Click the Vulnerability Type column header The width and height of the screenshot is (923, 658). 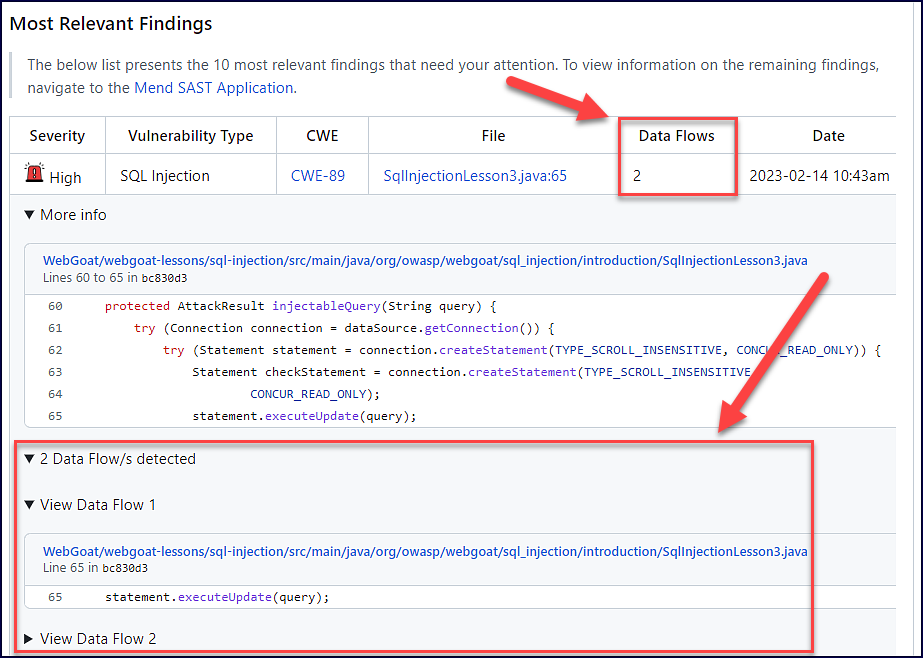pos(190,136)
